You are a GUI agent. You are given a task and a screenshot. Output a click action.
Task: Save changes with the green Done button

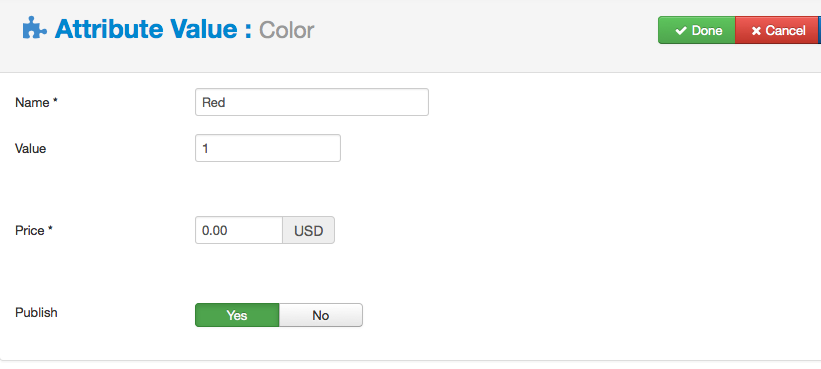pyautogui.click(x=697, y=30)
